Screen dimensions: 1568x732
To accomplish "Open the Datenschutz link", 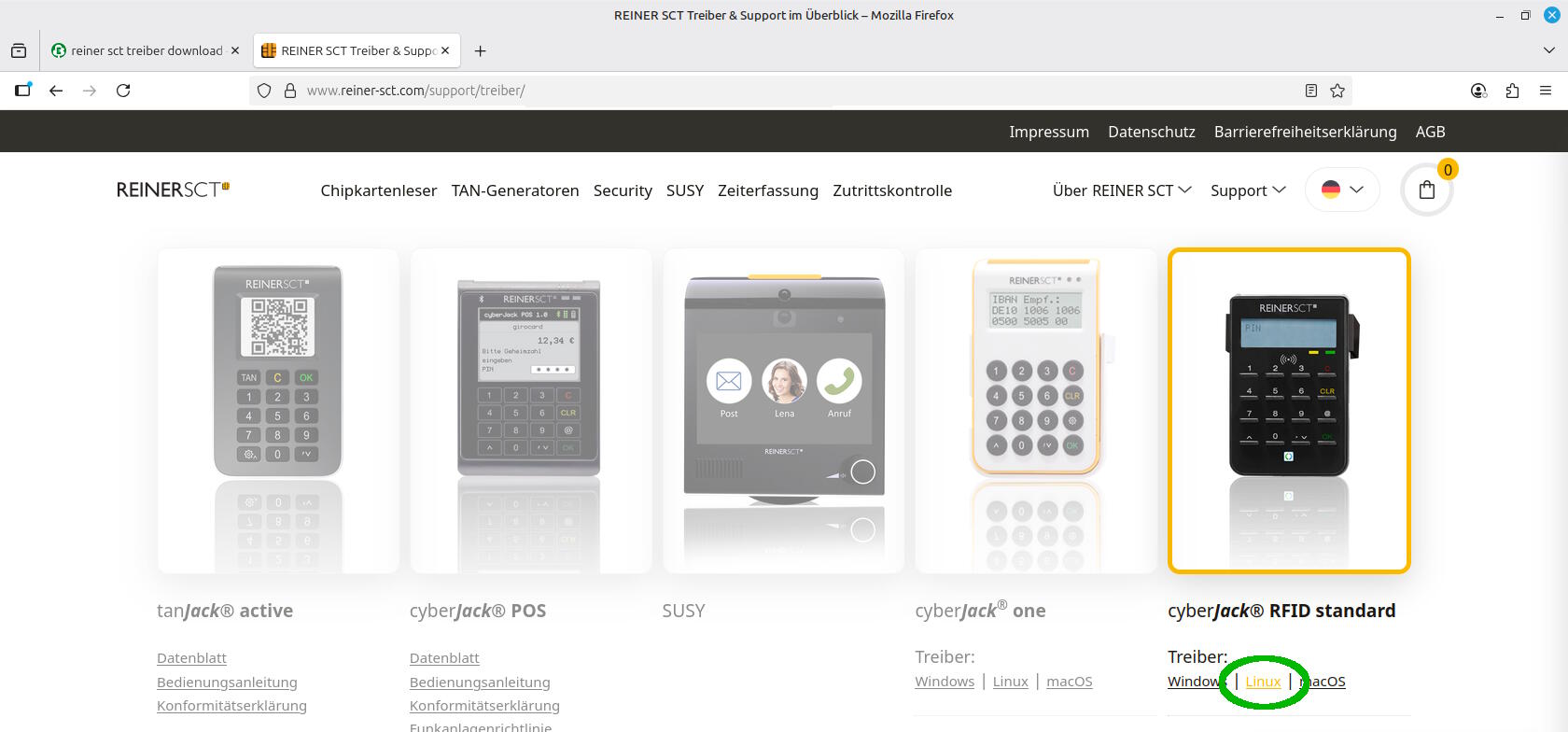I will click(1152, 132).
